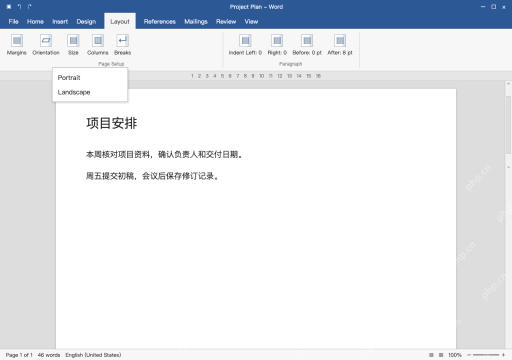Click the first view layout icon in status bar

click(x=431, y=355)
